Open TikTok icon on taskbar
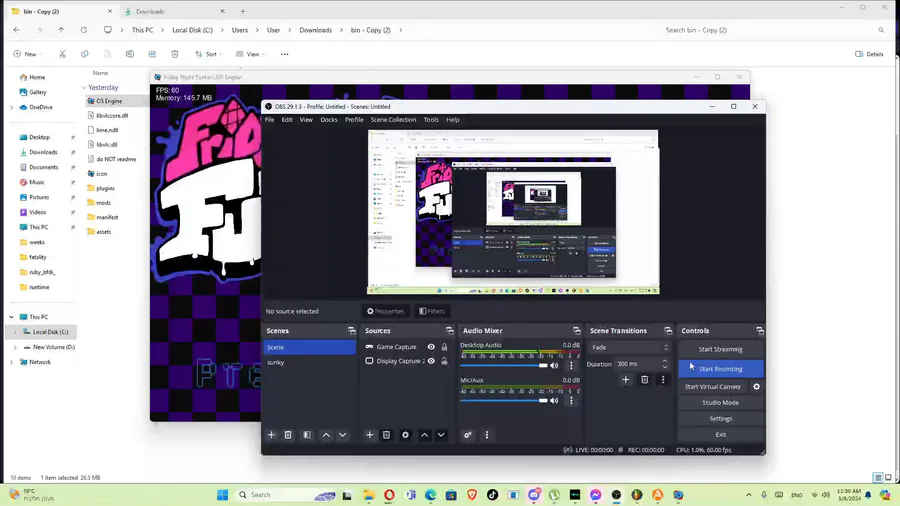Viewport: 900px width, 506px height. pos(492,495)
